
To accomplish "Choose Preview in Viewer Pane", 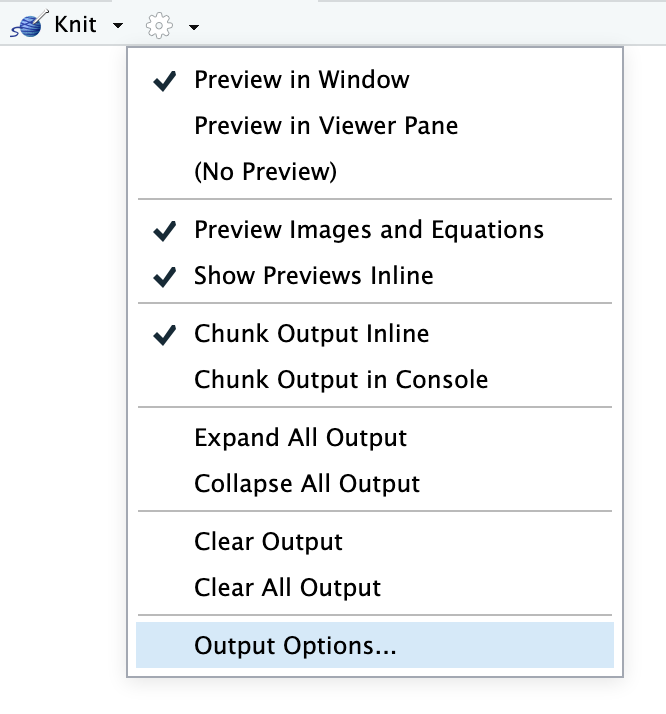I will click(326, 126).
